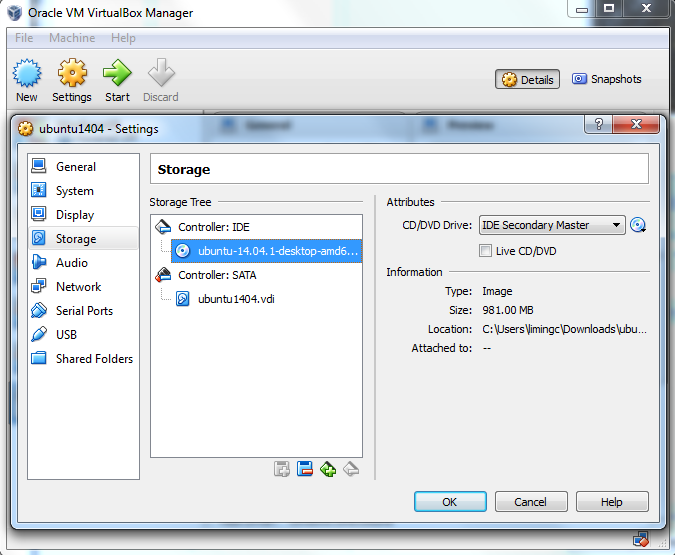675x555 pixels.
Task: Click the Location path text C:\Users\limingc\Downloads
Action: pyautogui.click(x=564, y=329)
